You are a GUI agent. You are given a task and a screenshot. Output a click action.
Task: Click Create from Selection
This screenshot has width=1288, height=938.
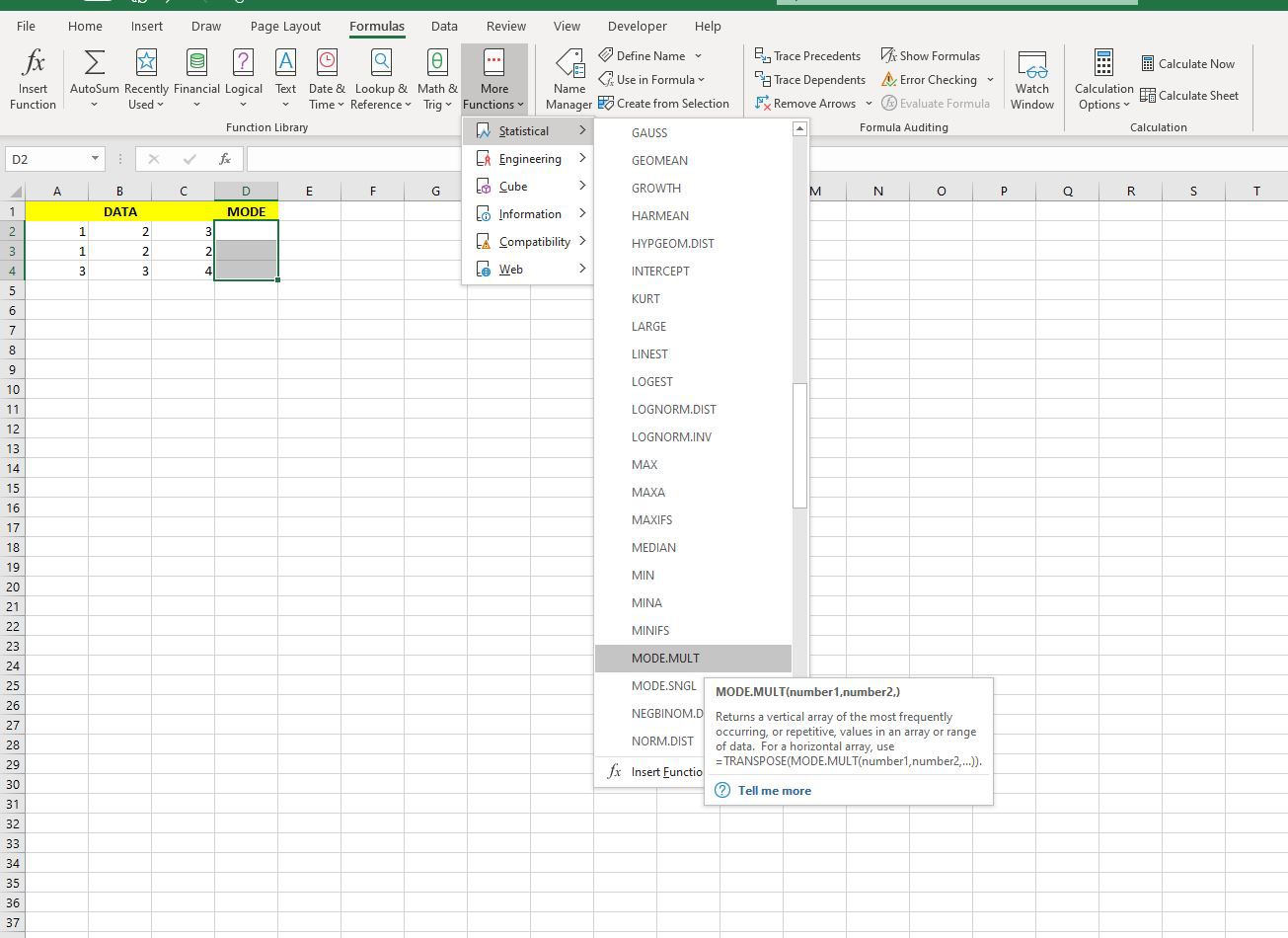click(x=663, y=104)
